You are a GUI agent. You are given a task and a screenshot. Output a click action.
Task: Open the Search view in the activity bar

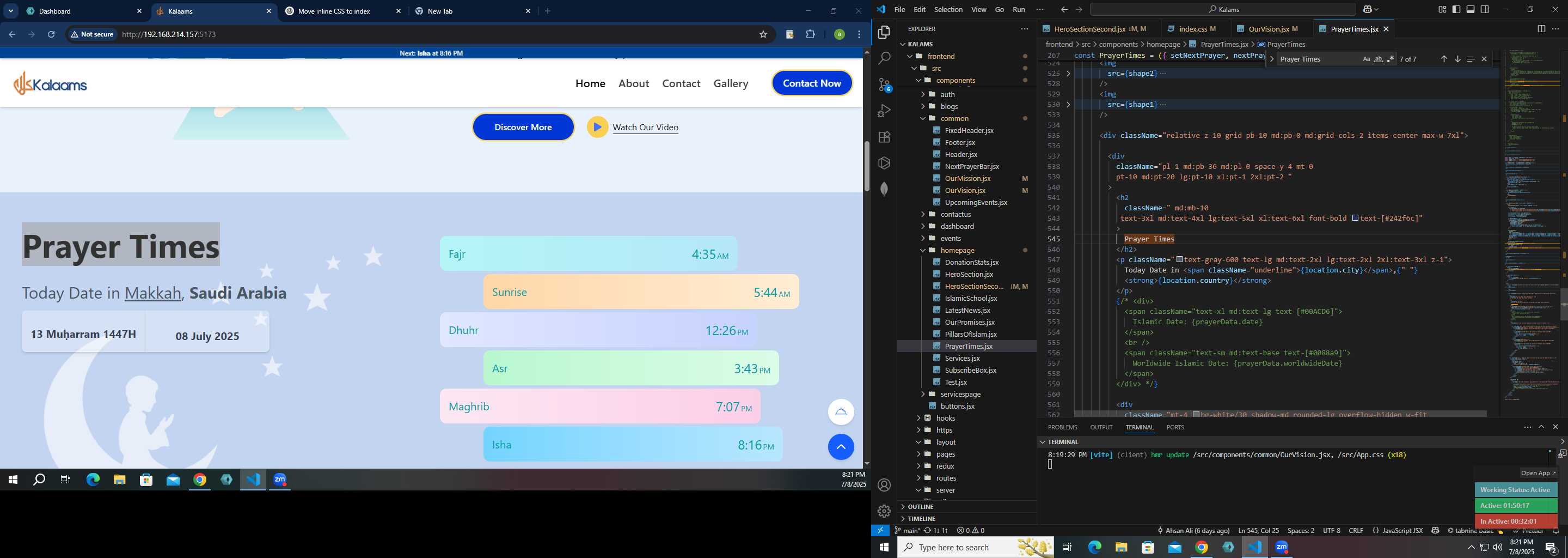(x=884, y=58)
